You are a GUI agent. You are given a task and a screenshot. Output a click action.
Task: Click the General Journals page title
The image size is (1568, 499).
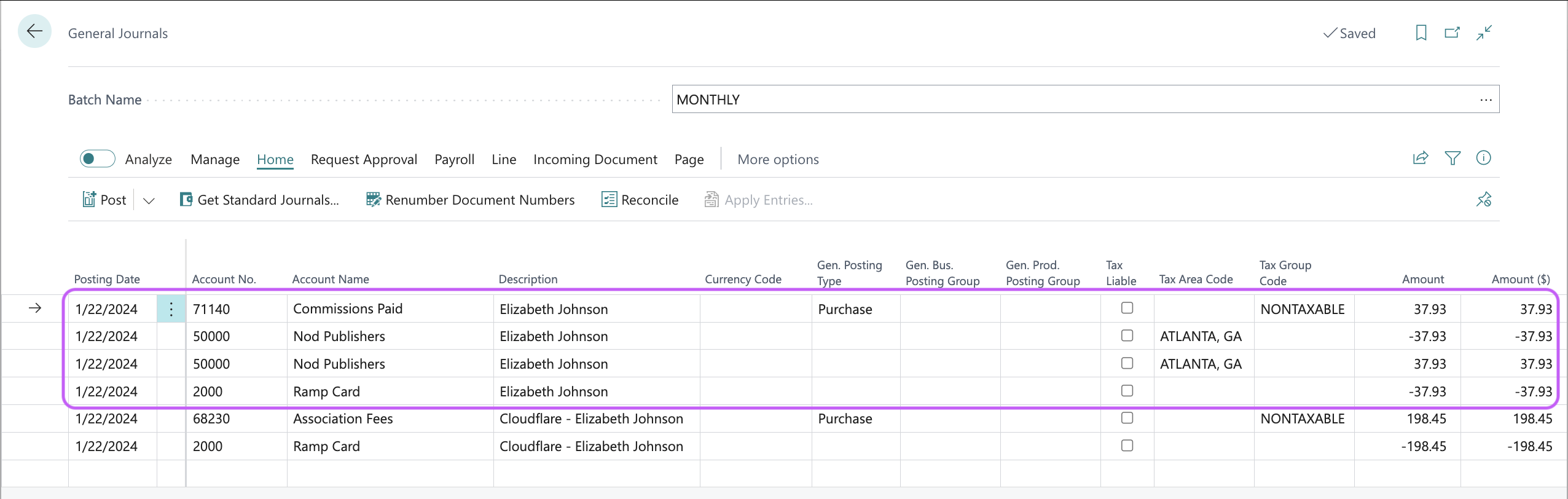(118, 33)
